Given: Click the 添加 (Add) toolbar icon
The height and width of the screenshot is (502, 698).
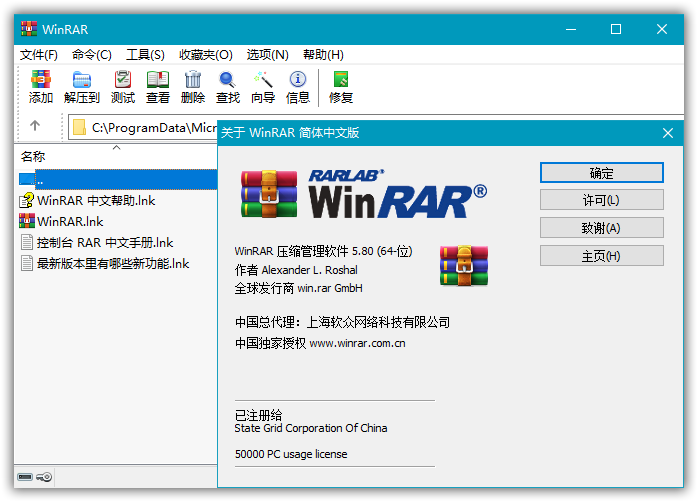Looking at the screenshot, I should (41, 80).
